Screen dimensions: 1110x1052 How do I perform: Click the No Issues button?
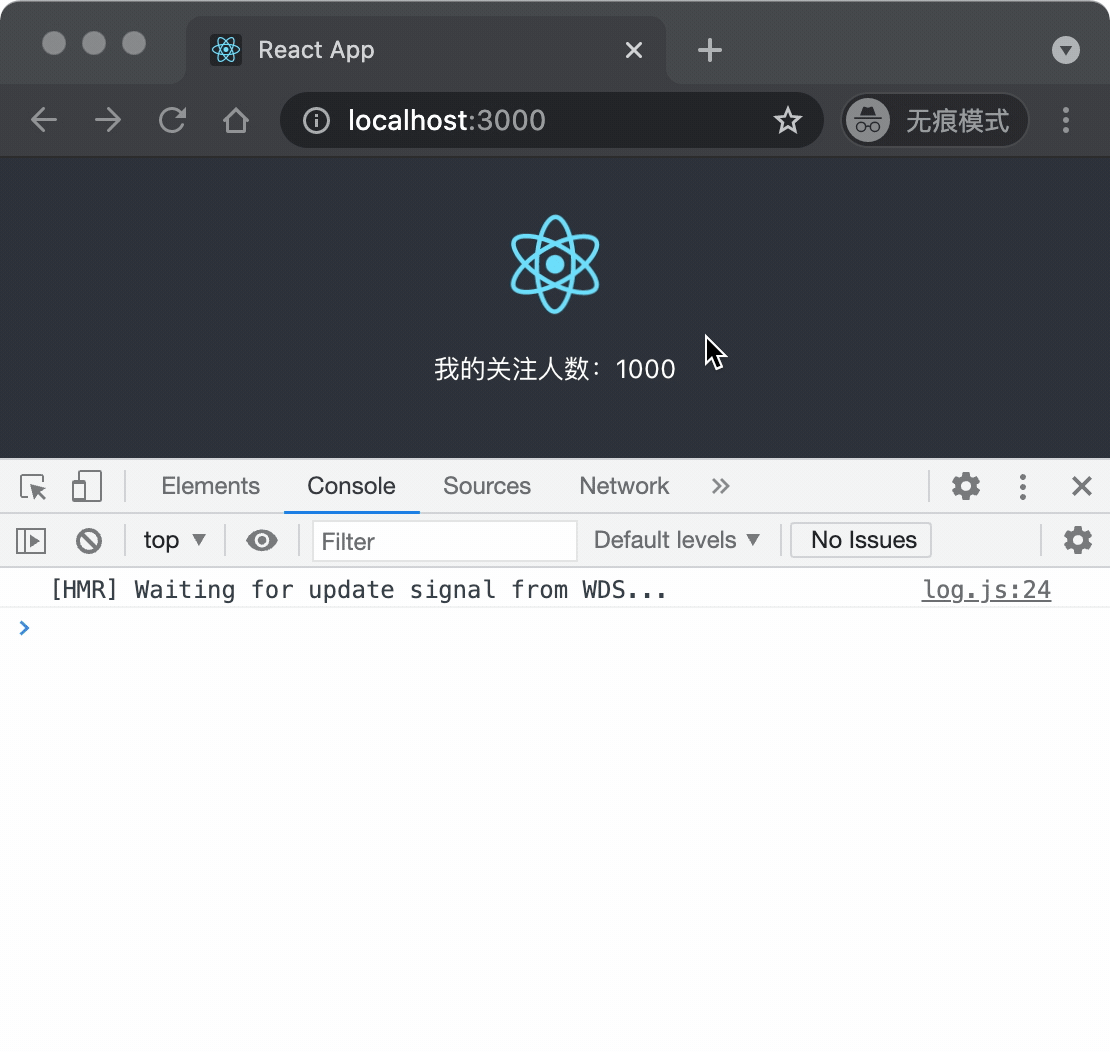[861, 541]
